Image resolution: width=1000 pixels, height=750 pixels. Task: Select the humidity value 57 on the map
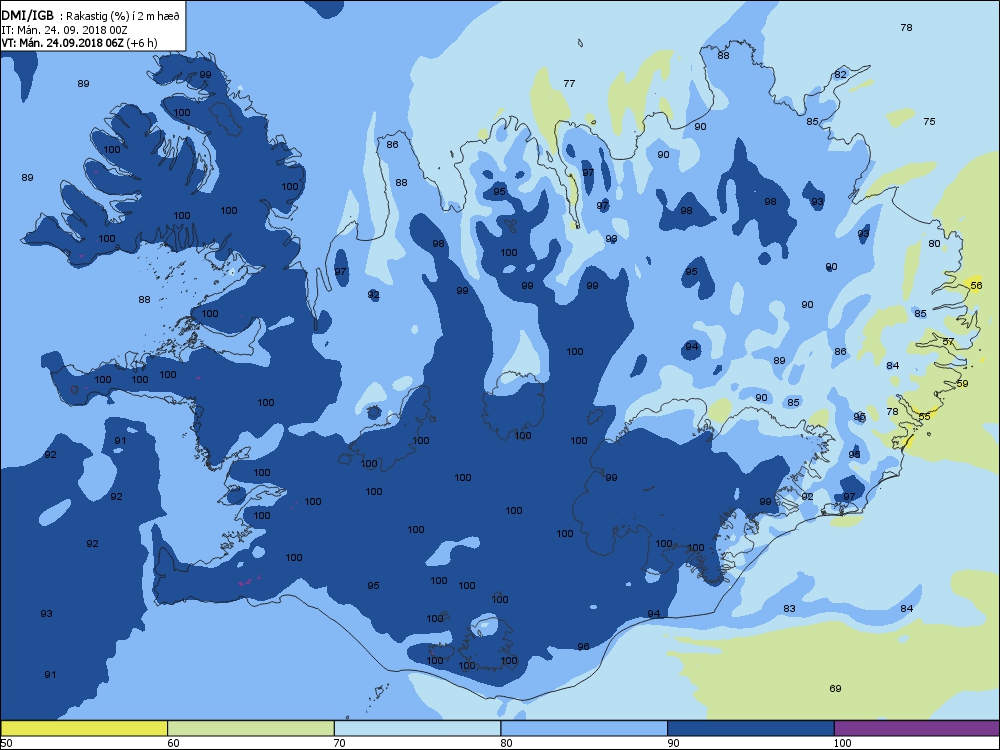click(x=948, y=342)
